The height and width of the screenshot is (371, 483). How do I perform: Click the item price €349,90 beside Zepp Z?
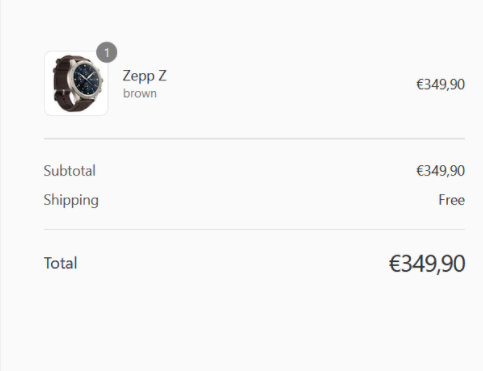pyautogui.click(x=440, y=84)
